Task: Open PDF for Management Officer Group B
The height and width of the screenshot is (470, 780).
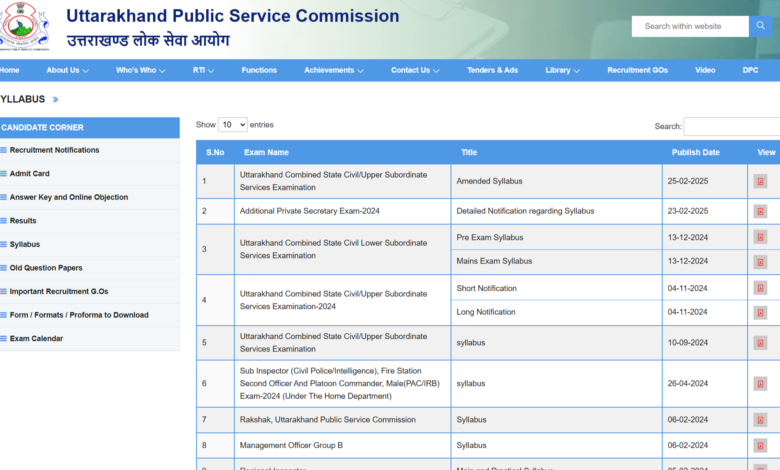Action: [760, 445]
